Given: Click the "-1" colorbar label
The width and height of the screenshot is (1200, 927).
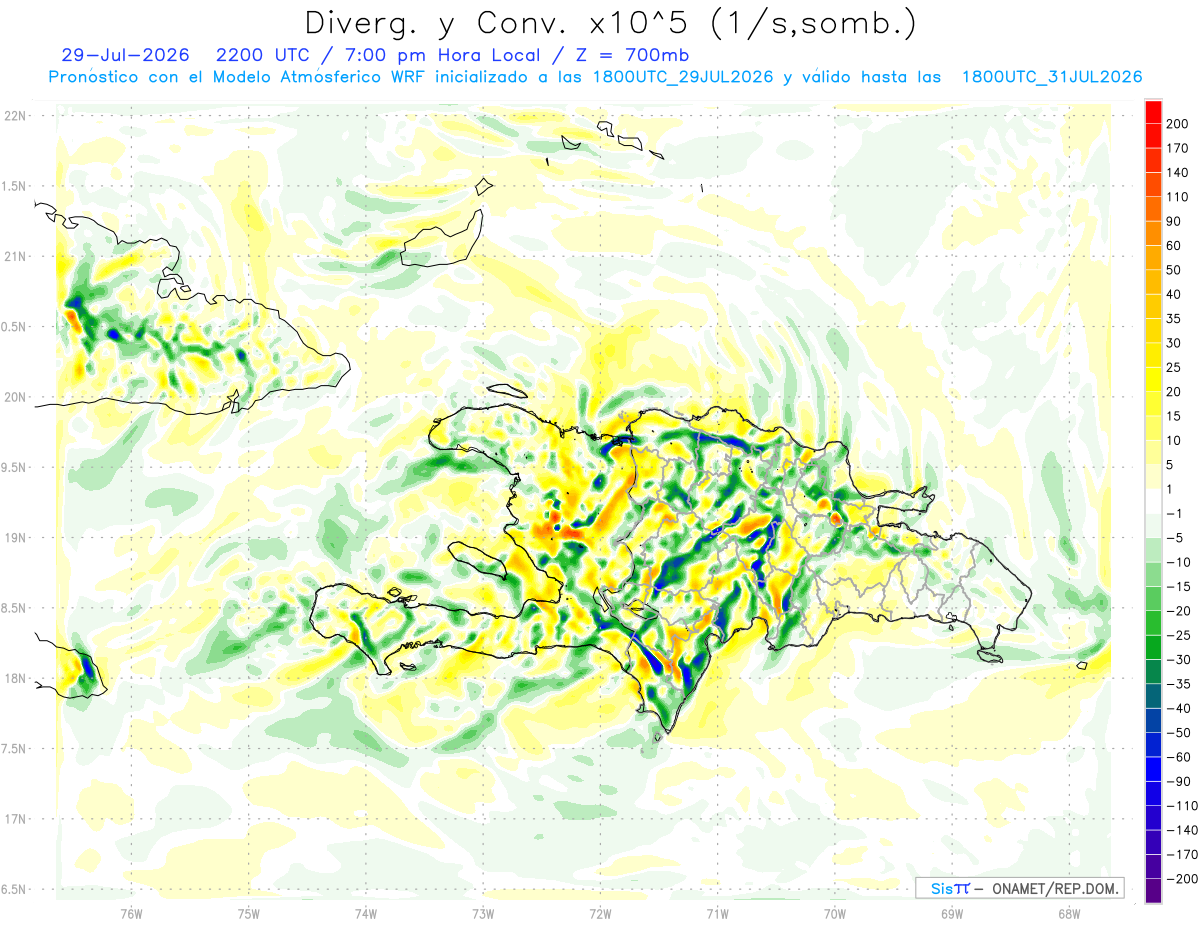Looking at the screenshot, I should coord(1175,513).
